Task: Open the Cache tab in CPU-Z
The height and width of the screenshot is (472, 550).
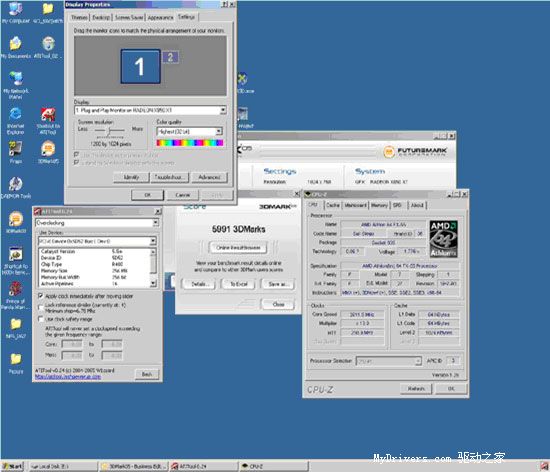Action: coord(333,205)
